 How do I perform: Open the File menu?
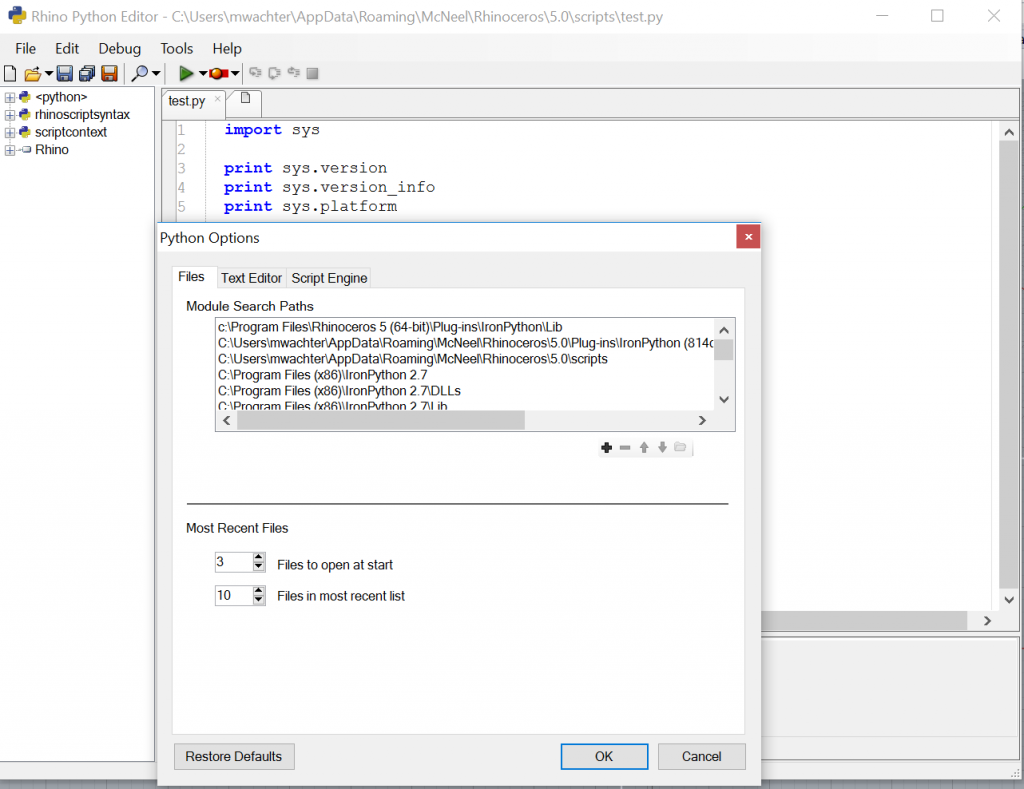25,49
